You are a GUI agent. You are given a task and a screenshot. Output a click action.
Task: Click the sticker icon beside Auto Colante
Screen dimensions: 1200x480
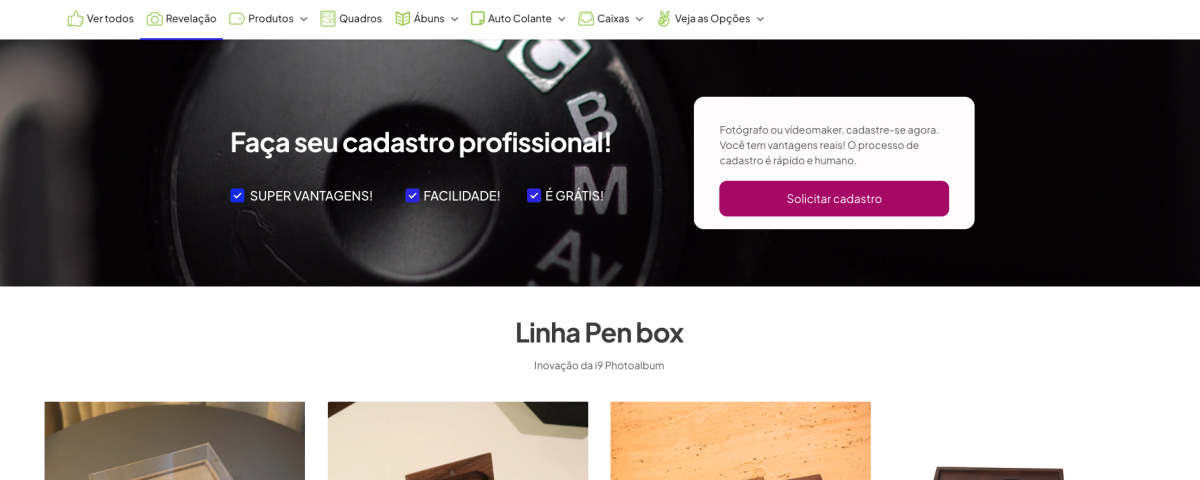point(478,19)
